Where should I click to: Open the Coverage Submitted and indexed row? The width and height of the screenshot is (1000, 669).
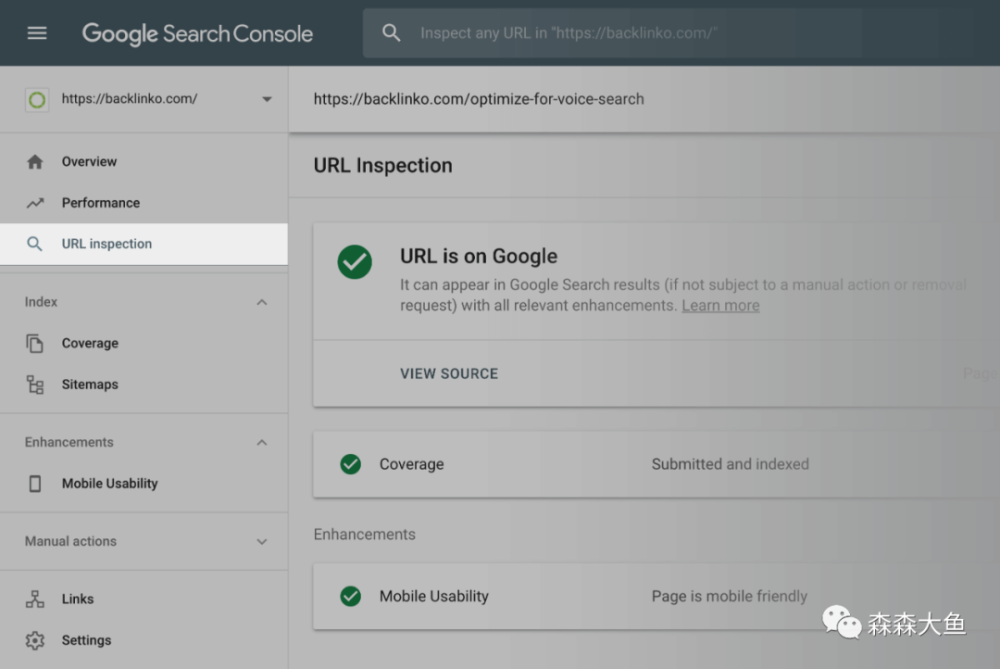coord(650,465)
